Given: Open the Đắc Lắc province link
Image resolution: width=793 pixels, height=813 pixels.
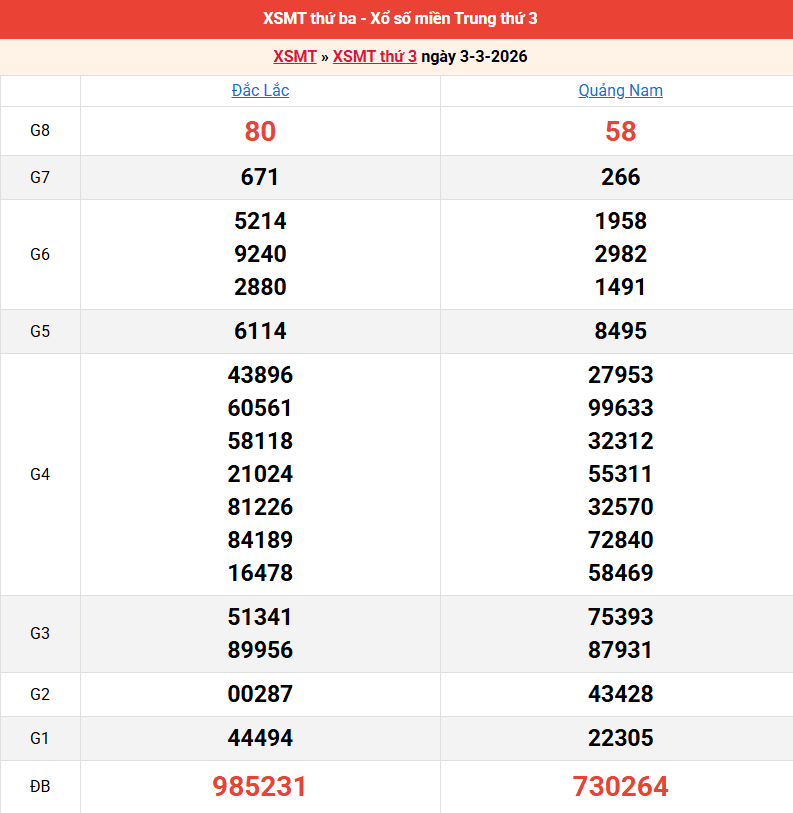Looking at the screenshot, I should [260, 91].
